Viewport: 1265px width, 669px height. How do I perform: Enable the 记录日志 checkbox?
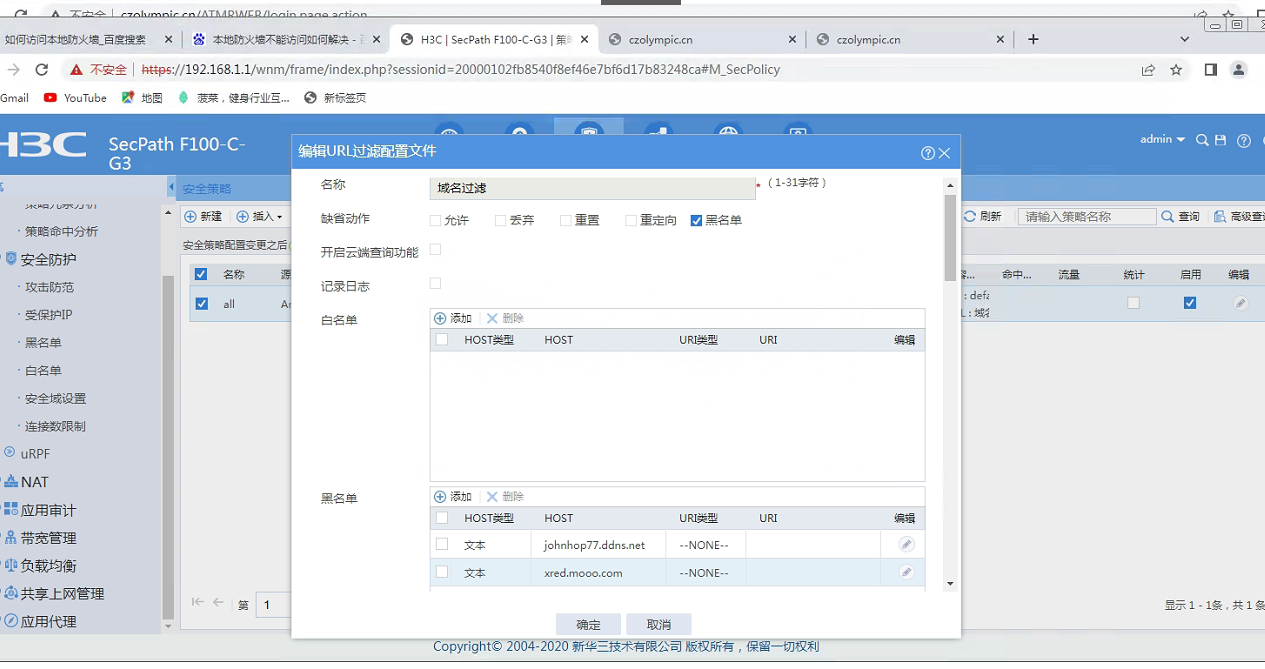[x=435, y=283]
